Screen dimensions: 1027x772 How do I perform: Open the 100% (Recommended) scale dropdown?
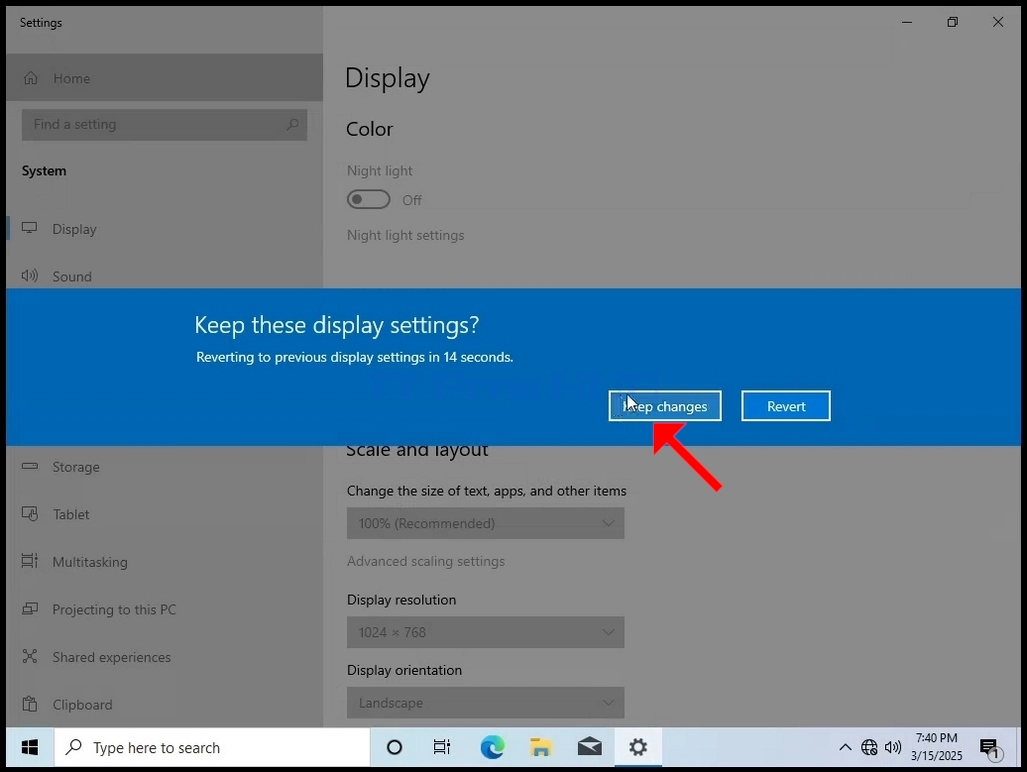pos(485,523)
